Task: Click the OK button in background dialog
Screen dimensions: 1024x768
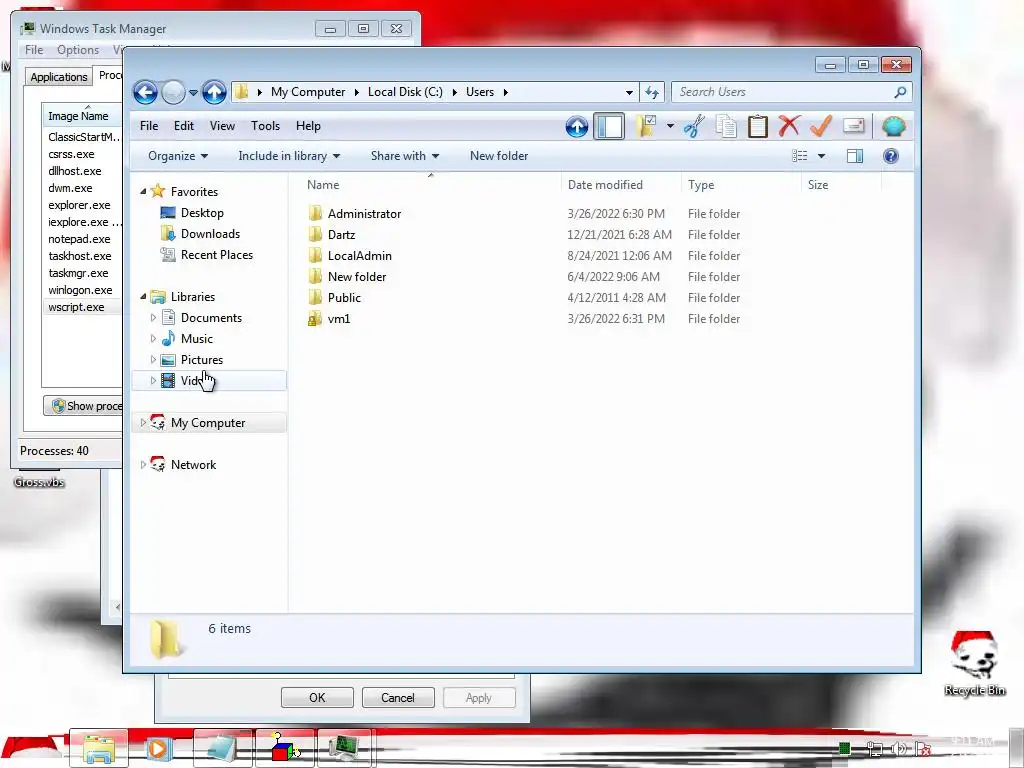Action: click(317, 697)
